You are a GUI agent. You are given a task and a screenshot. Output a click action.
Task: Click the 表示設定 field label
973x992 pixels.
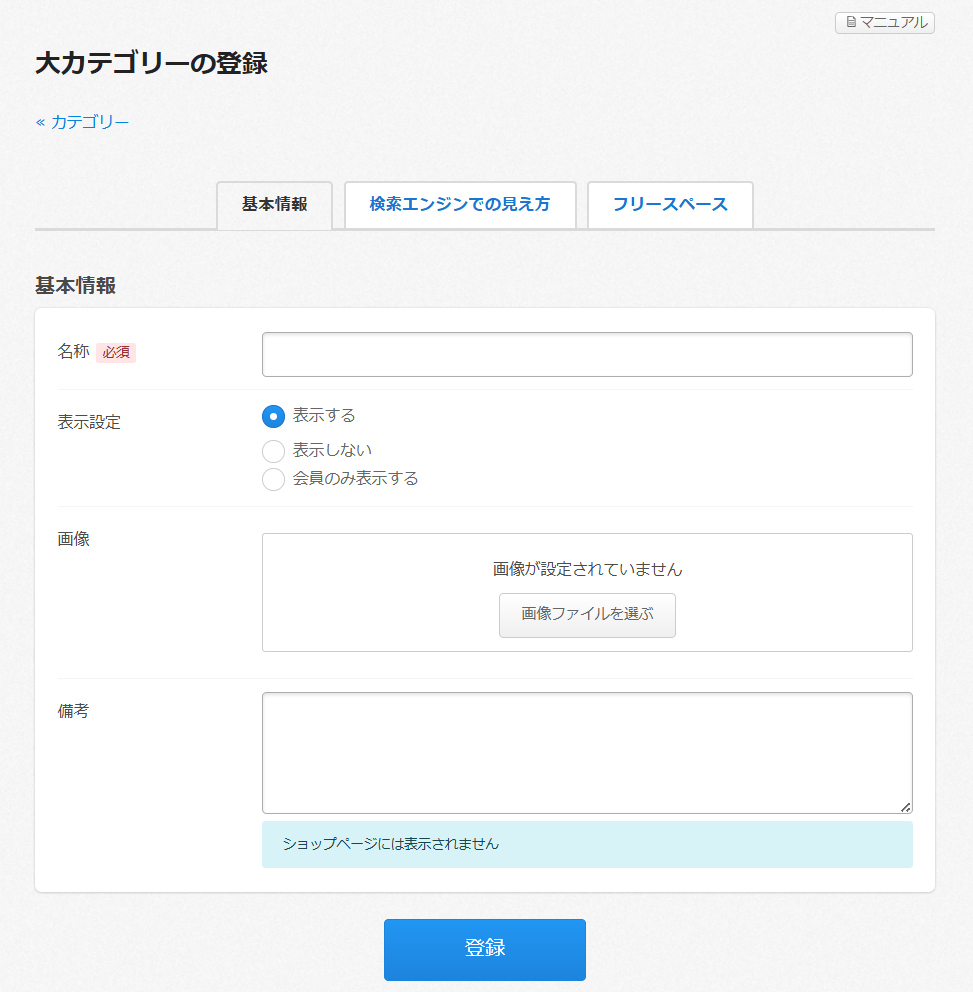[x=89, y=422]
